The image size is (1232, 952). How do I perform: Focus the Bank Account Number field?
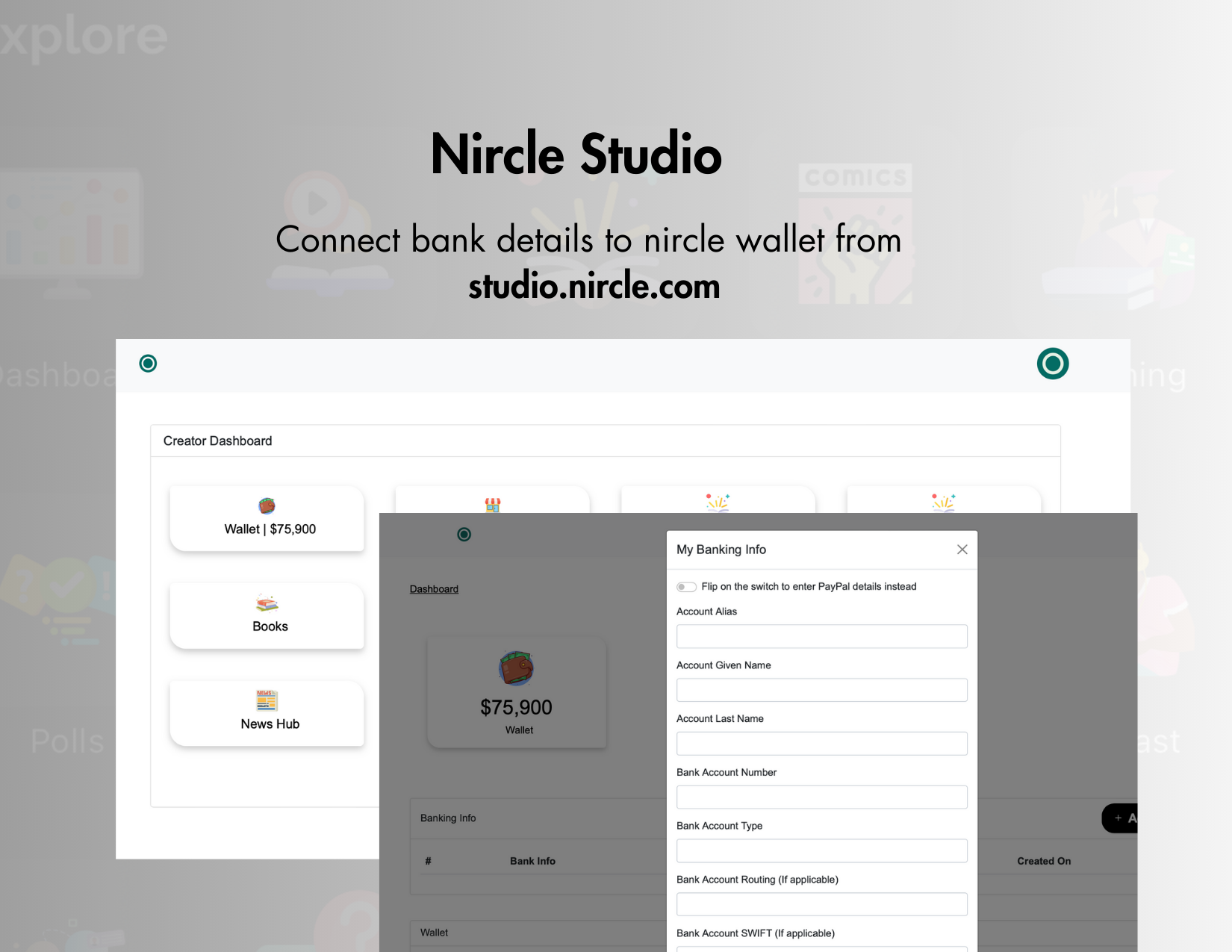click(821, 797)
